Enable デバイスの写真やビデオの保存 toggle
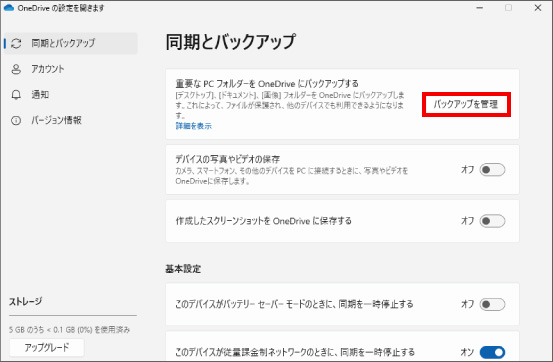The image size is (553, 362). click(x=492, y=170)
